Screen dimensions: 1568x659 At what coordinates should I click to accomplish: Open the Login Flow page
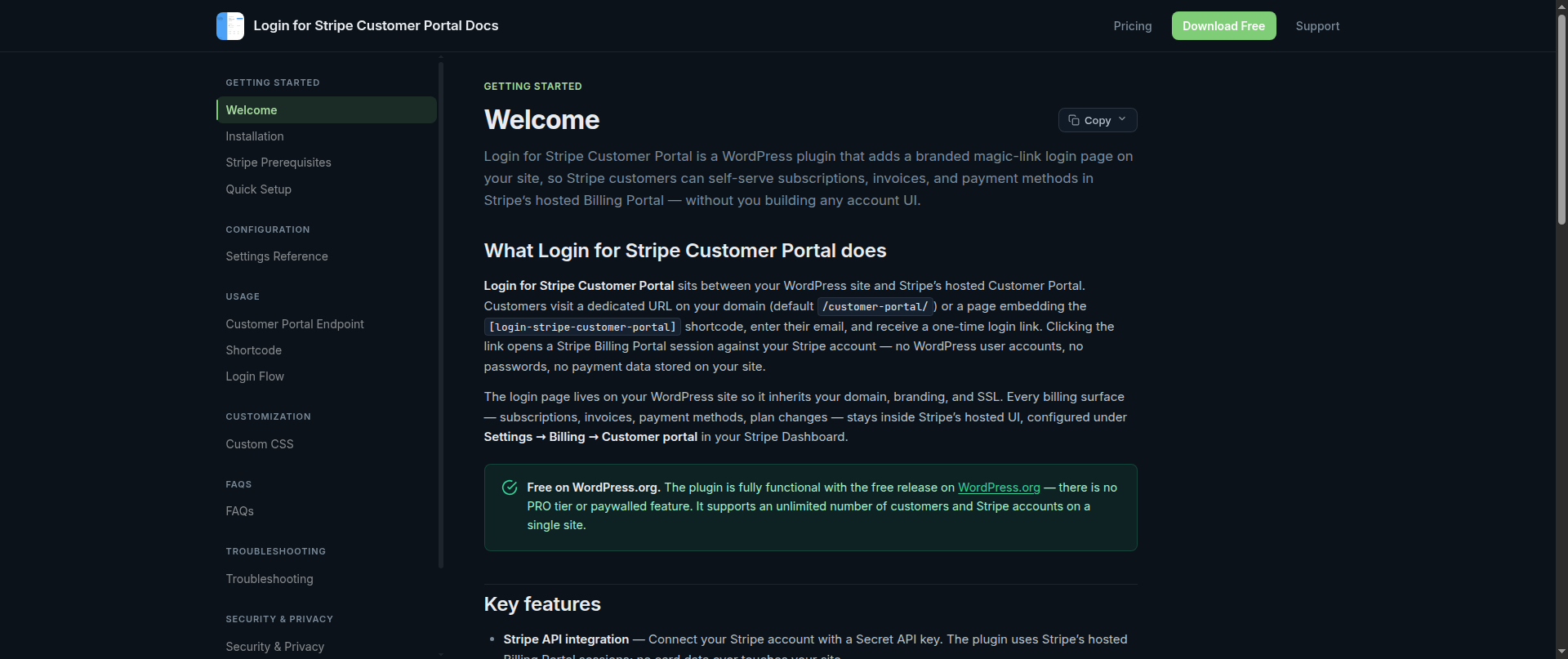click(255, 376)
